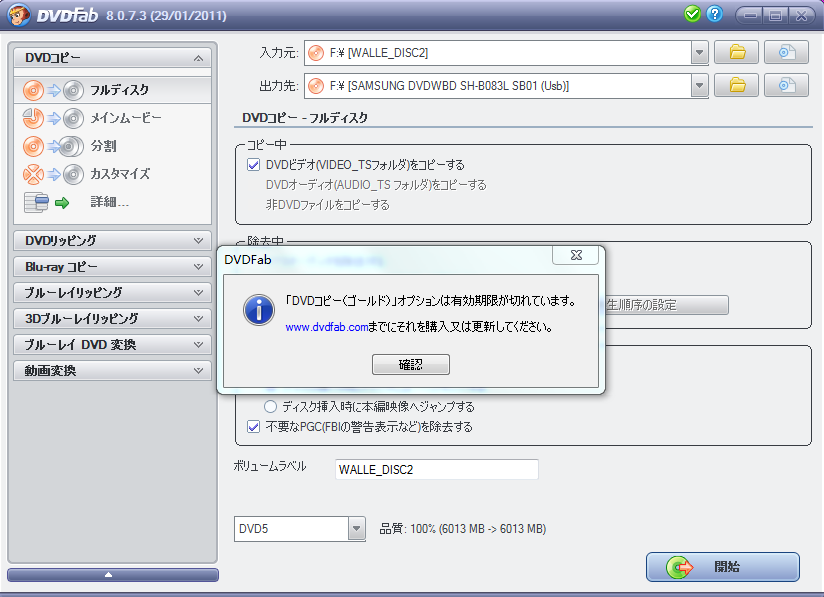Choose the カスタマイズ copy mode
Viewport: 824px width, 597px height.
[112, 174]
